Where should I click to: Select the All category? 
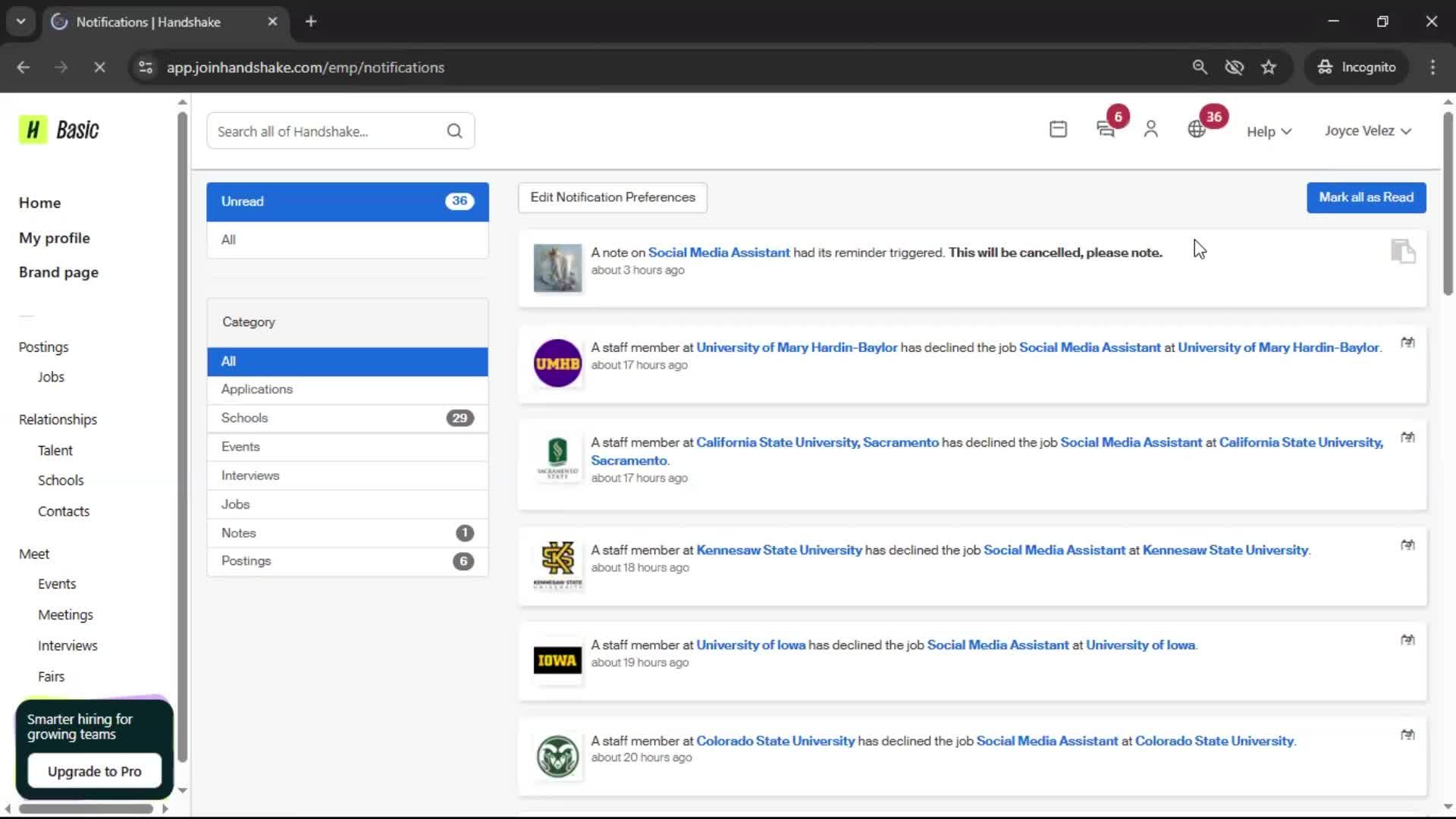347,362
